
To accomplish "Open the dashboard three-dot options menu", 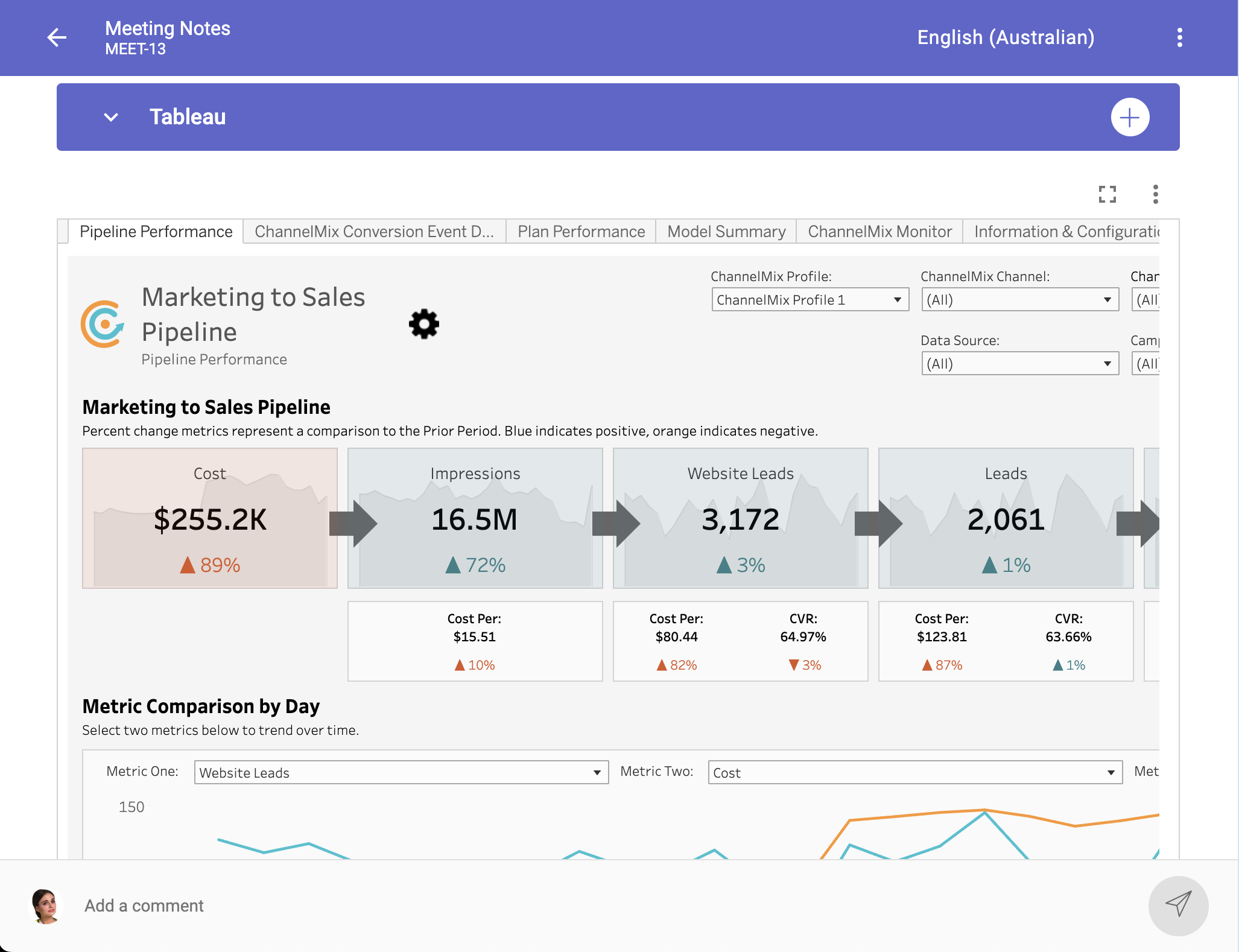I will click(x=1155, y=194).
